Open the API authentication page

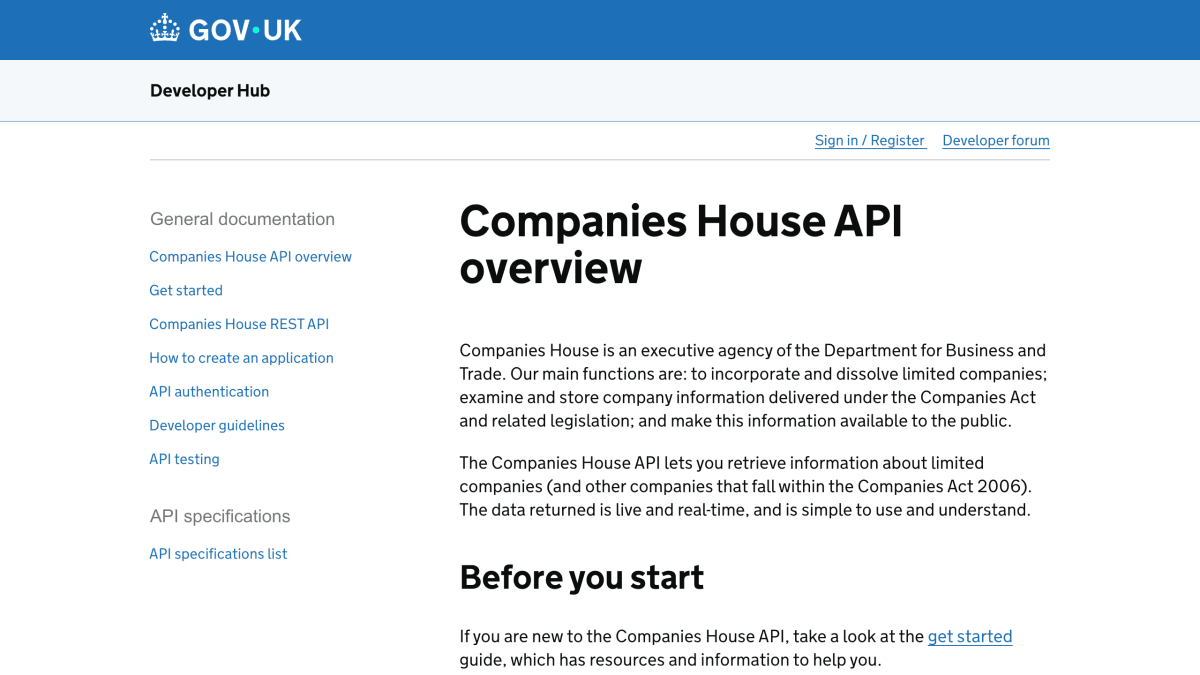coord(209,391)
